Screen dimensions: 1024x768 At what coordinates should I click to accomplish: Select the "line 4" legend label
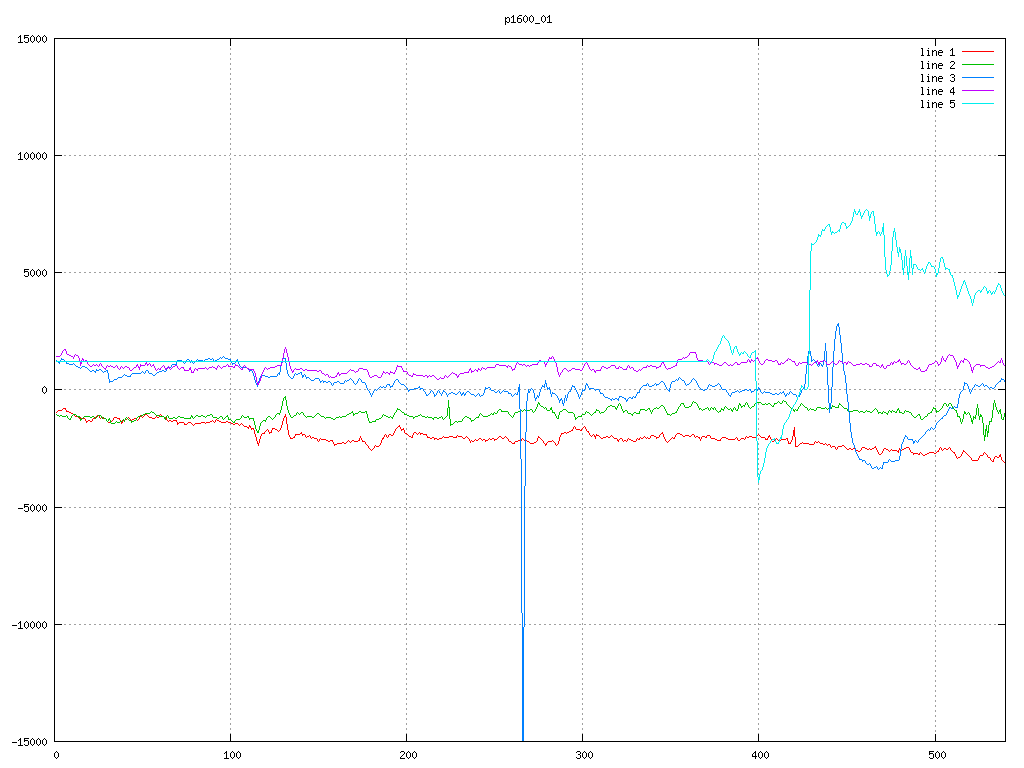pos(937,91)
